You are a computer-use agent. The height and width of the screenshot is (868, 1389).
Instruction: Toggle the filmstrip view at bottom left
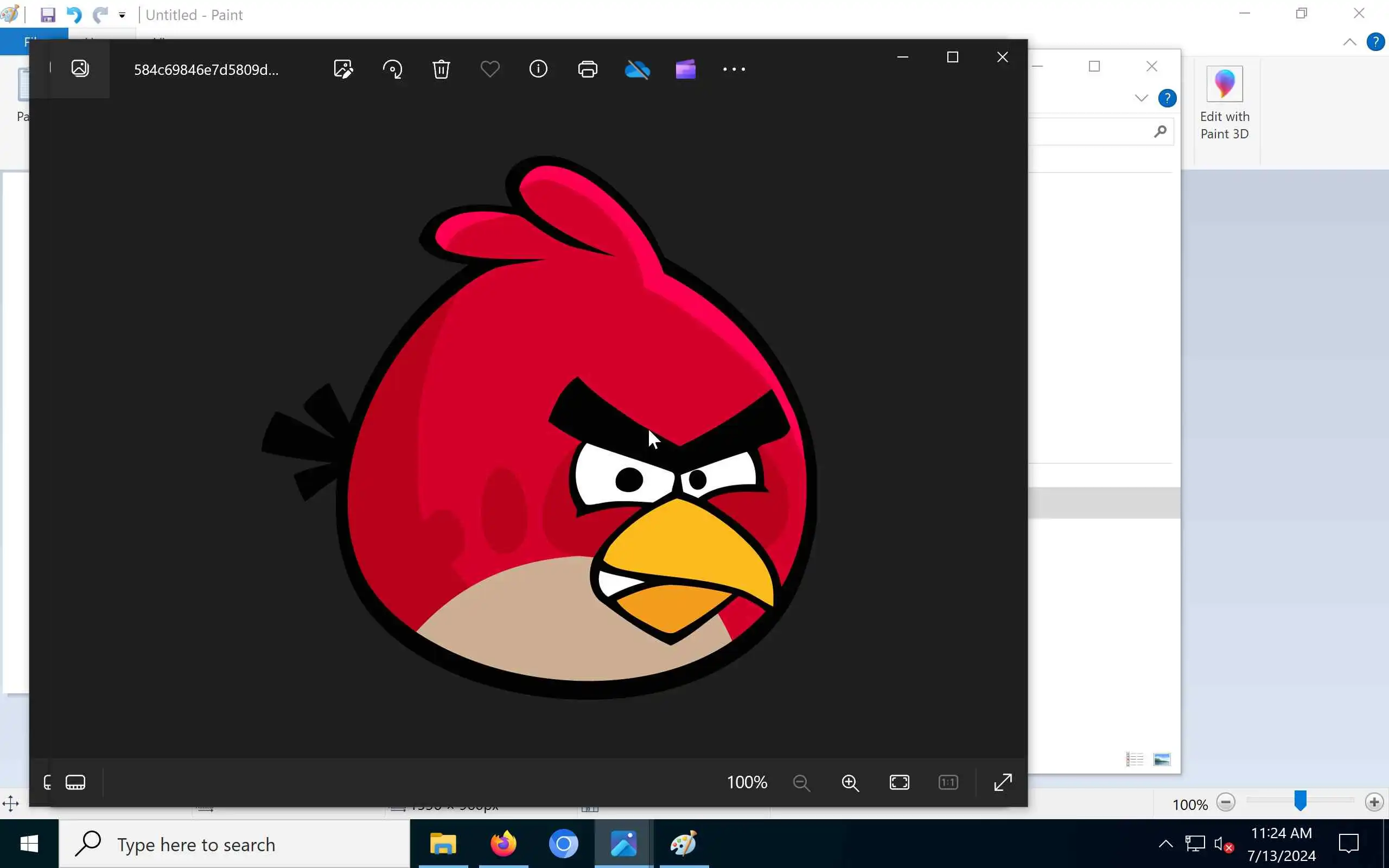tap(75, 782)
